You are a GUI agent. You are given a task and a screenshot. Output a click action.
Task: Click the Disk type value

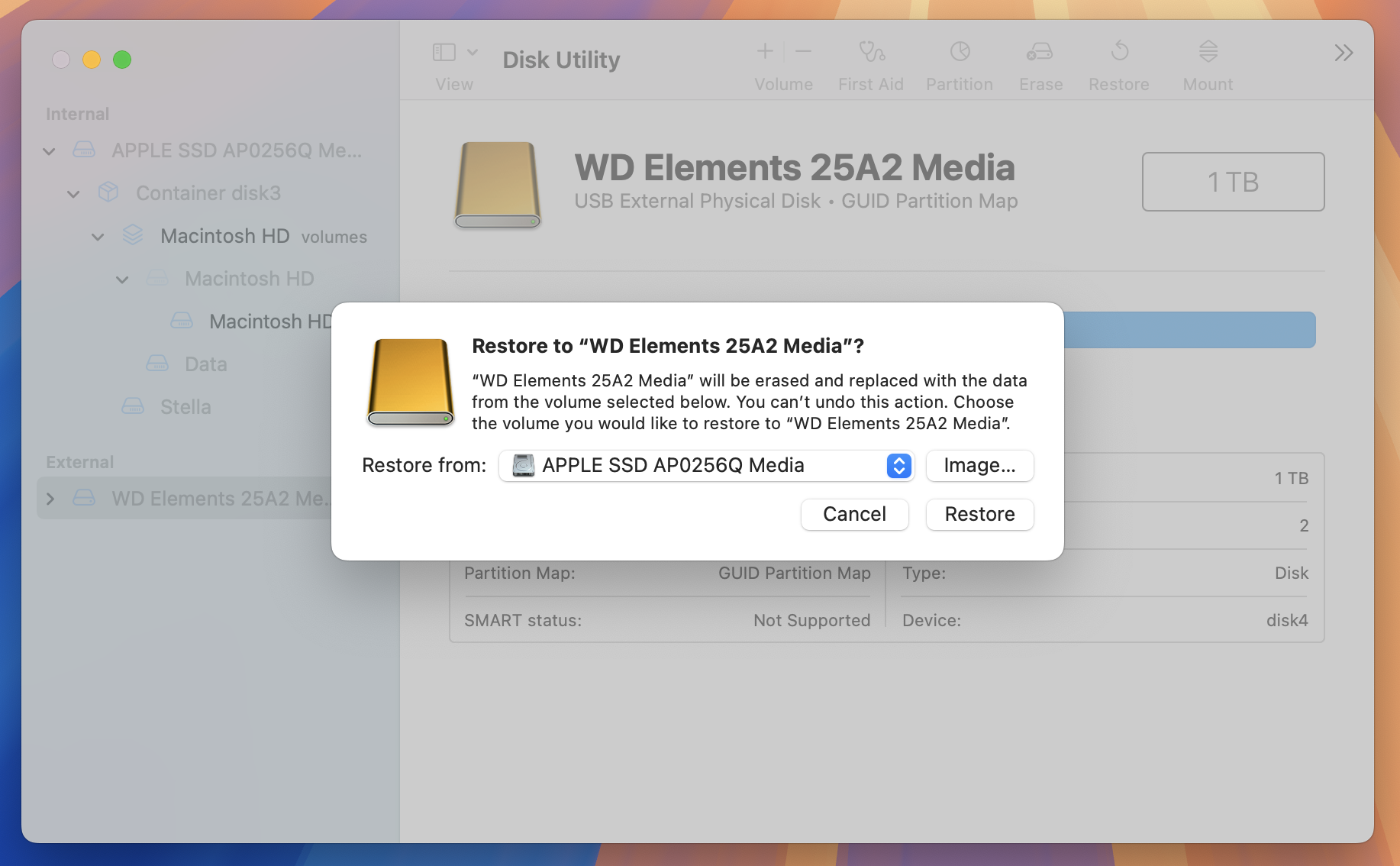pyautogui.click(x=1292, y=573)
